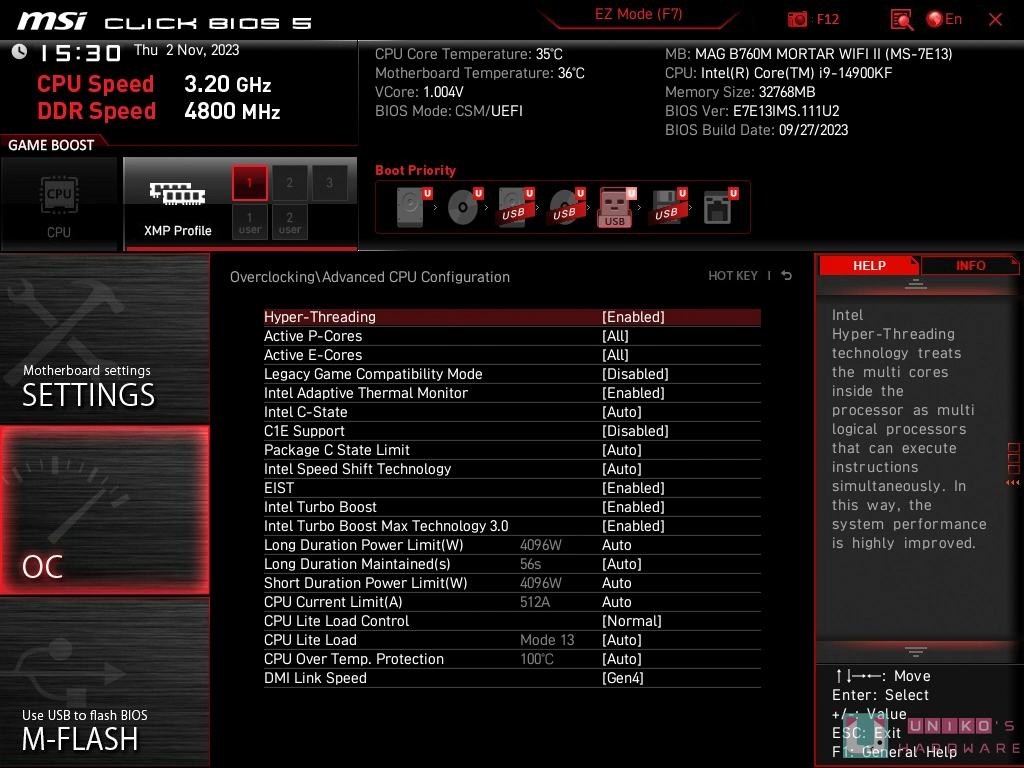Select the highlighted USB key boot device
Image resolution: width=1024 pixels, height=768 pixels.
click(x=615, y=208)
